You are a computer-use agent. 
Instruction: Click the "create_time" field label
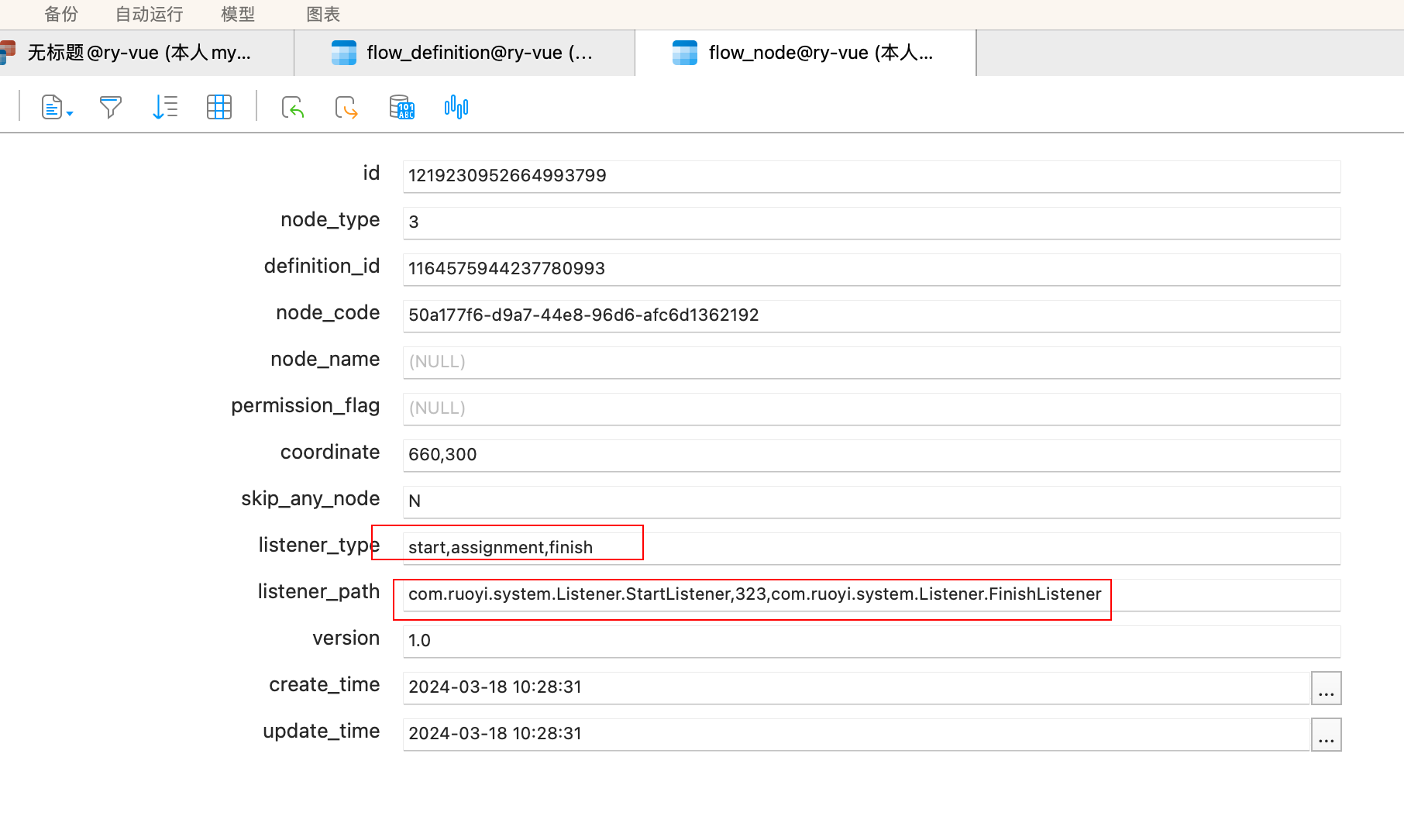tap(325, 684)
